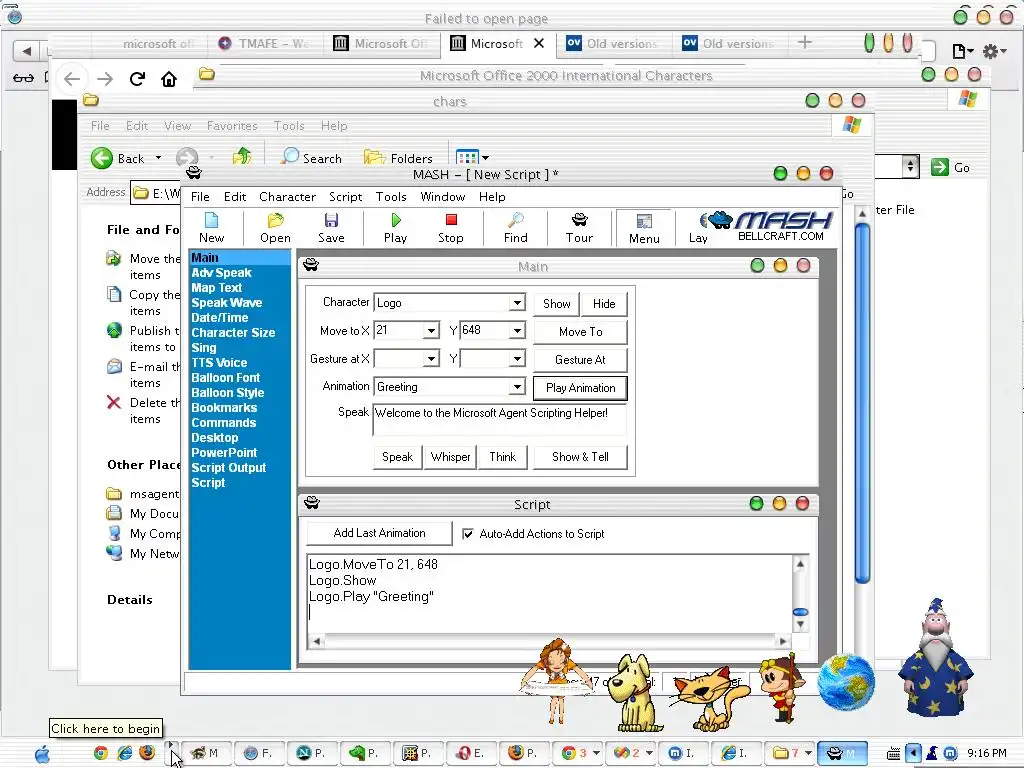This screenshot has height=768, width=1024.
Task: Select Adv Speak in the MASH sidebar
Action: coord(221,273)
